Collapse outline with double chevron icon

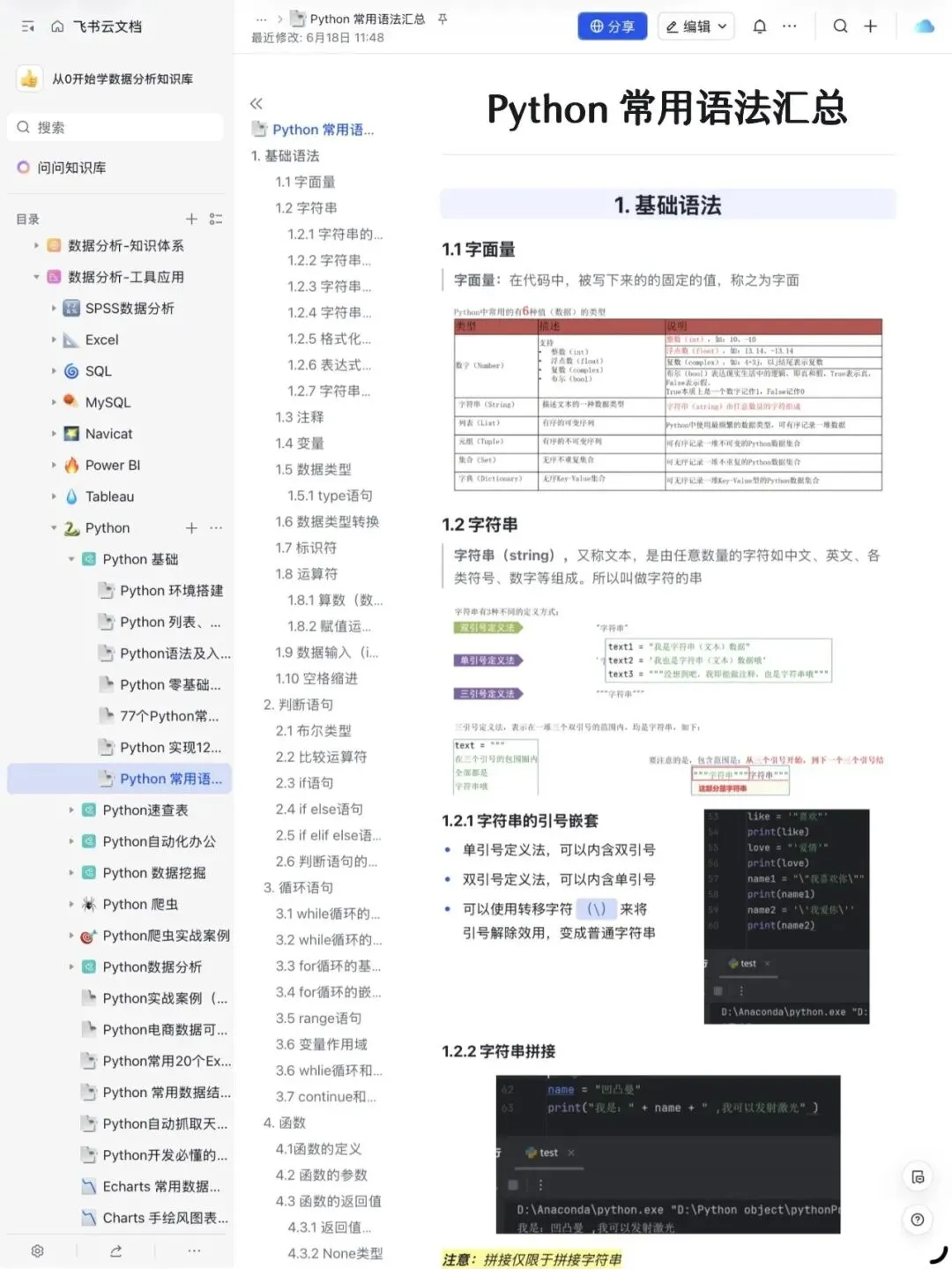[x=257, y=103]
